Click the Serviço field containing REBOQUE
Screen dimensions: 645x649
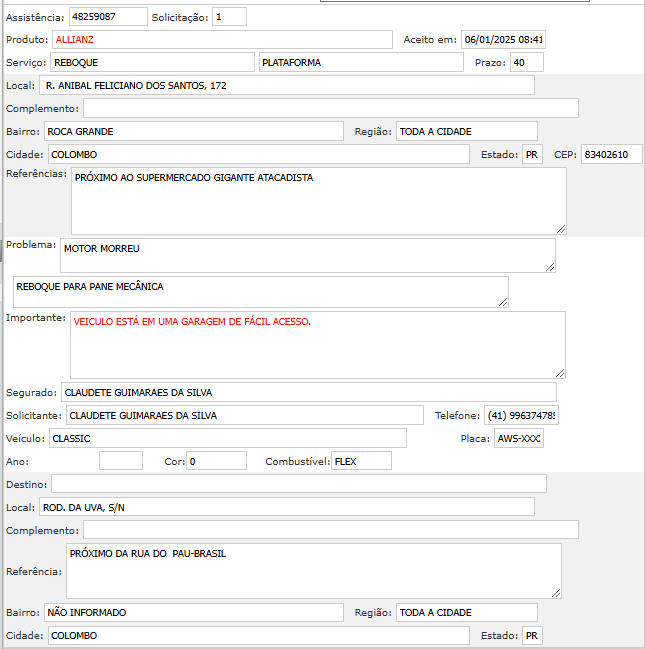(152, 62)
